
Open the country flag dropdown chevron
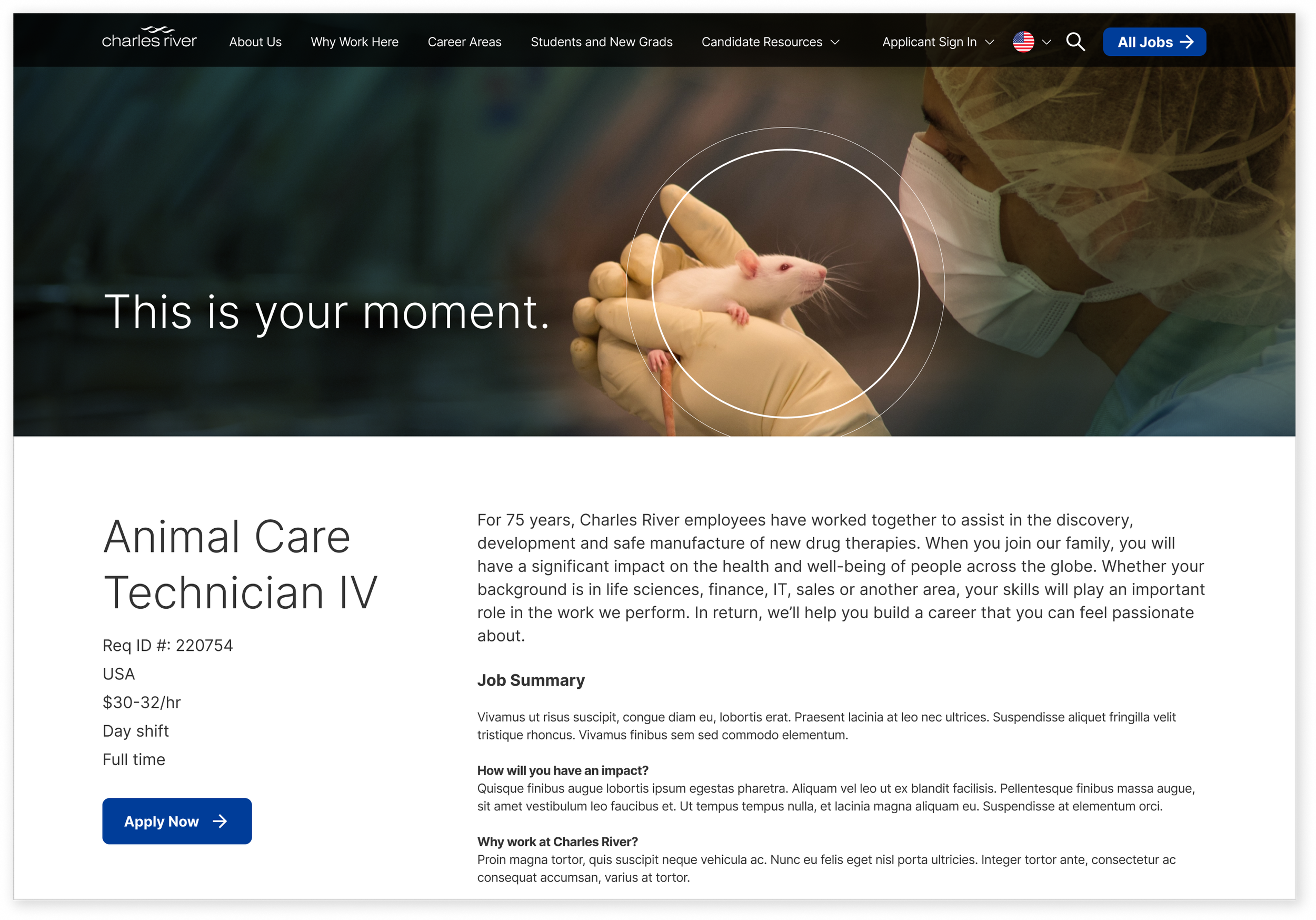1046,43
